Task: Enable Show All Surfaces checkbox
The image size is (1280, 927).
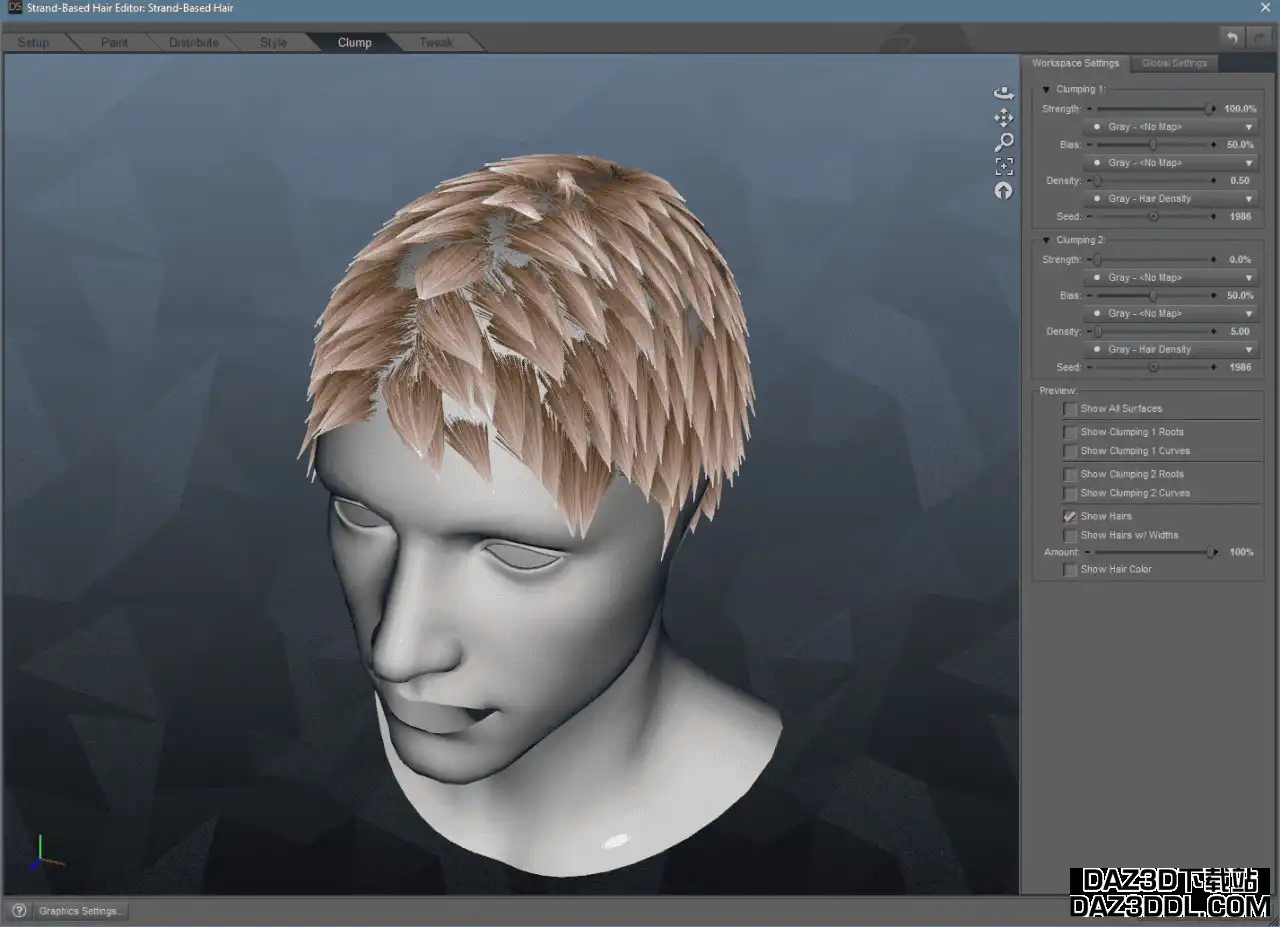Action: click(1070, 409)
